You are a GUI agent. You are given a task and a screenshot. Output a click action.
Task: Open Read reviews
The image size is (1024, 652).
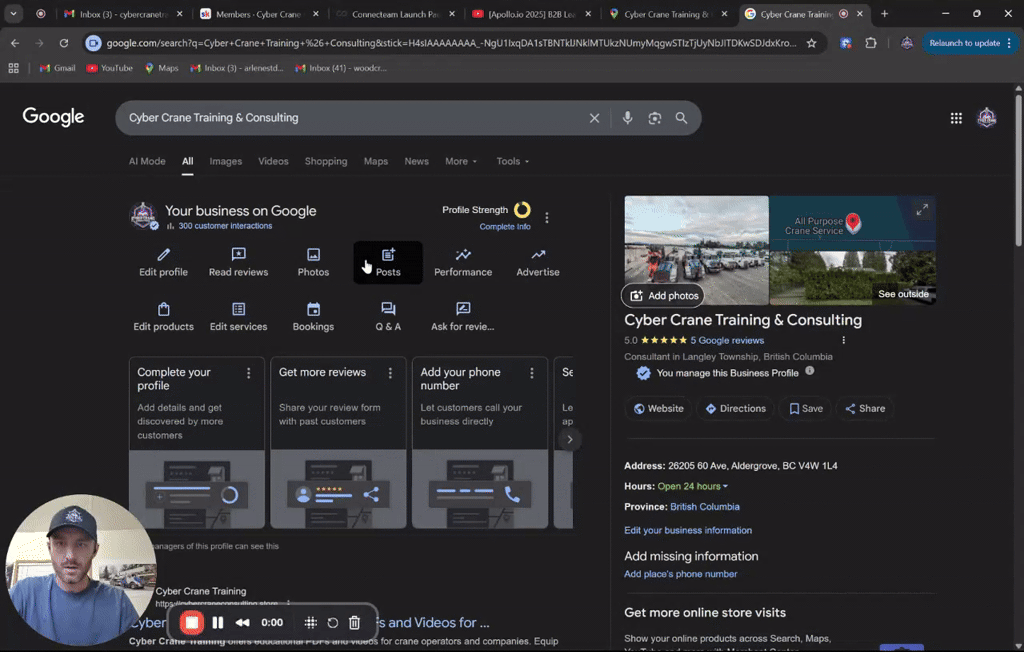[x=238, y=263]
